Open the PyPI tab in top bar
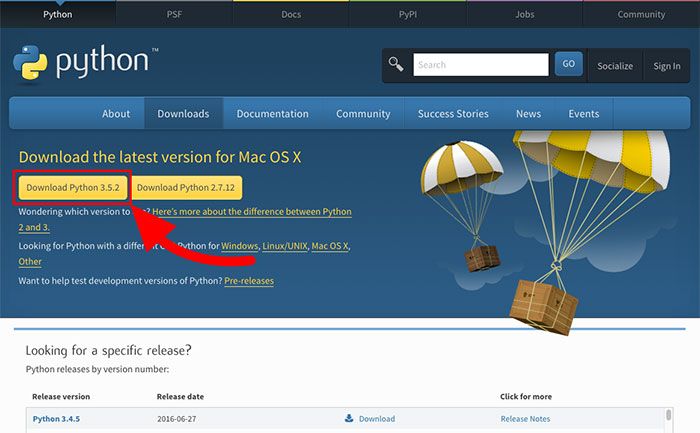The width and height of the screenshot is (700, 433). [408, 14]
